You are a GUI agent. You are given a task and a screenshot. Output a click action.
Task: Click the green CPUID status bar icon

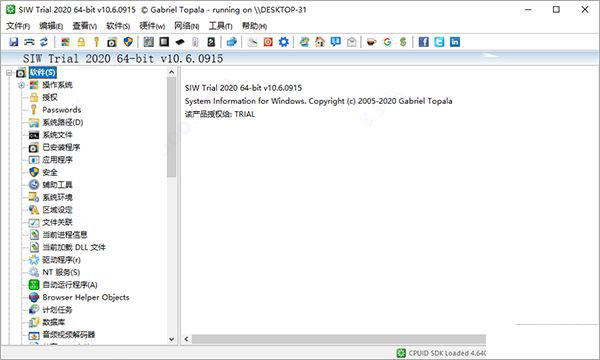coord(401,353)
